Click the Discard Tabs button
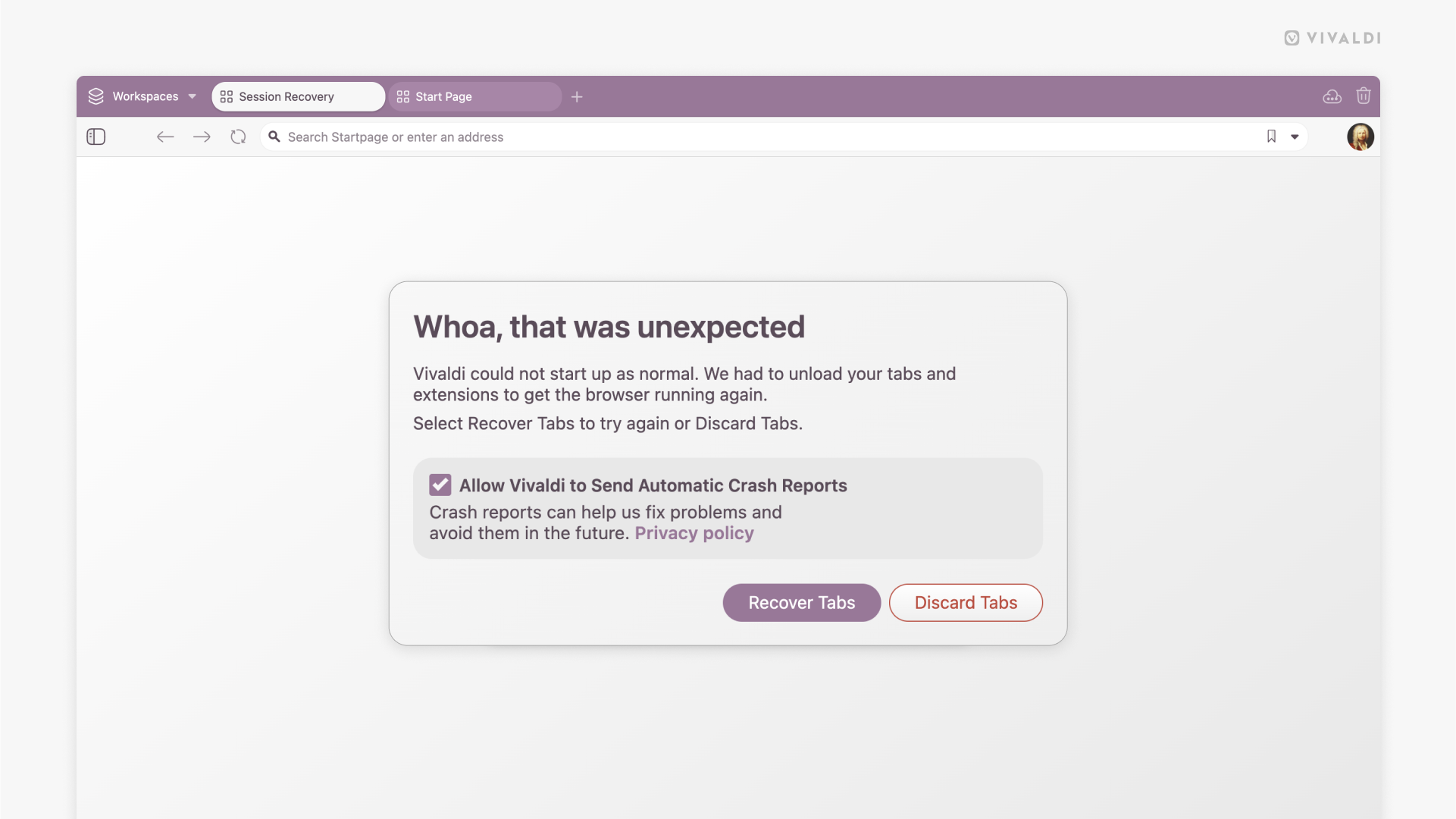 tap(966, 602)
